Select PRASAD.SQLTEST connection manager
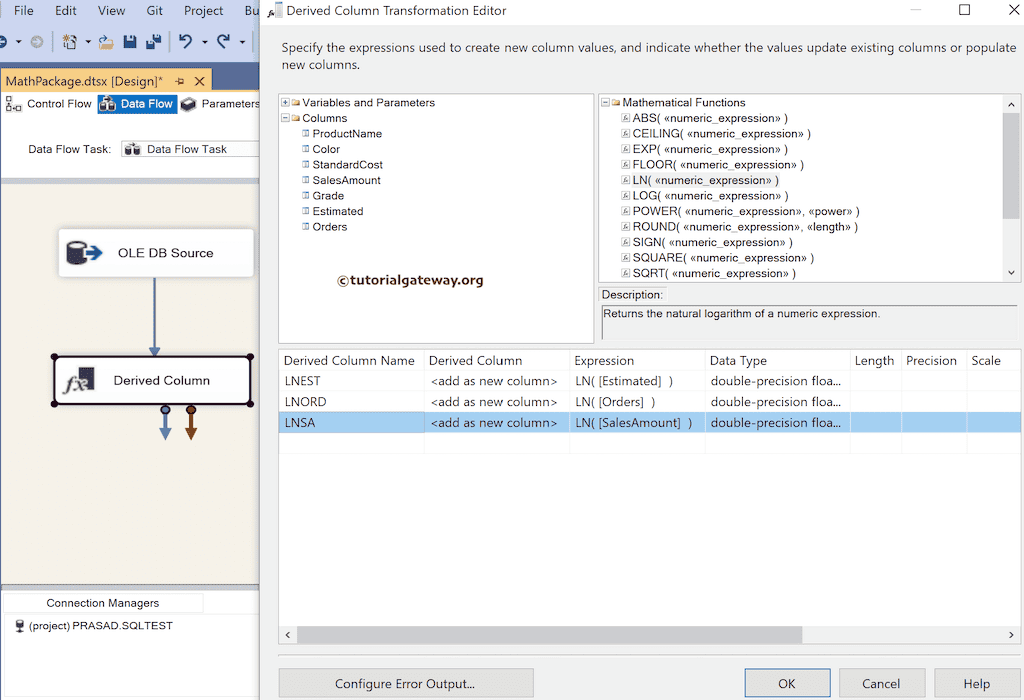The width and height of the screenshot is (1024, 700). tap(100, 625)
